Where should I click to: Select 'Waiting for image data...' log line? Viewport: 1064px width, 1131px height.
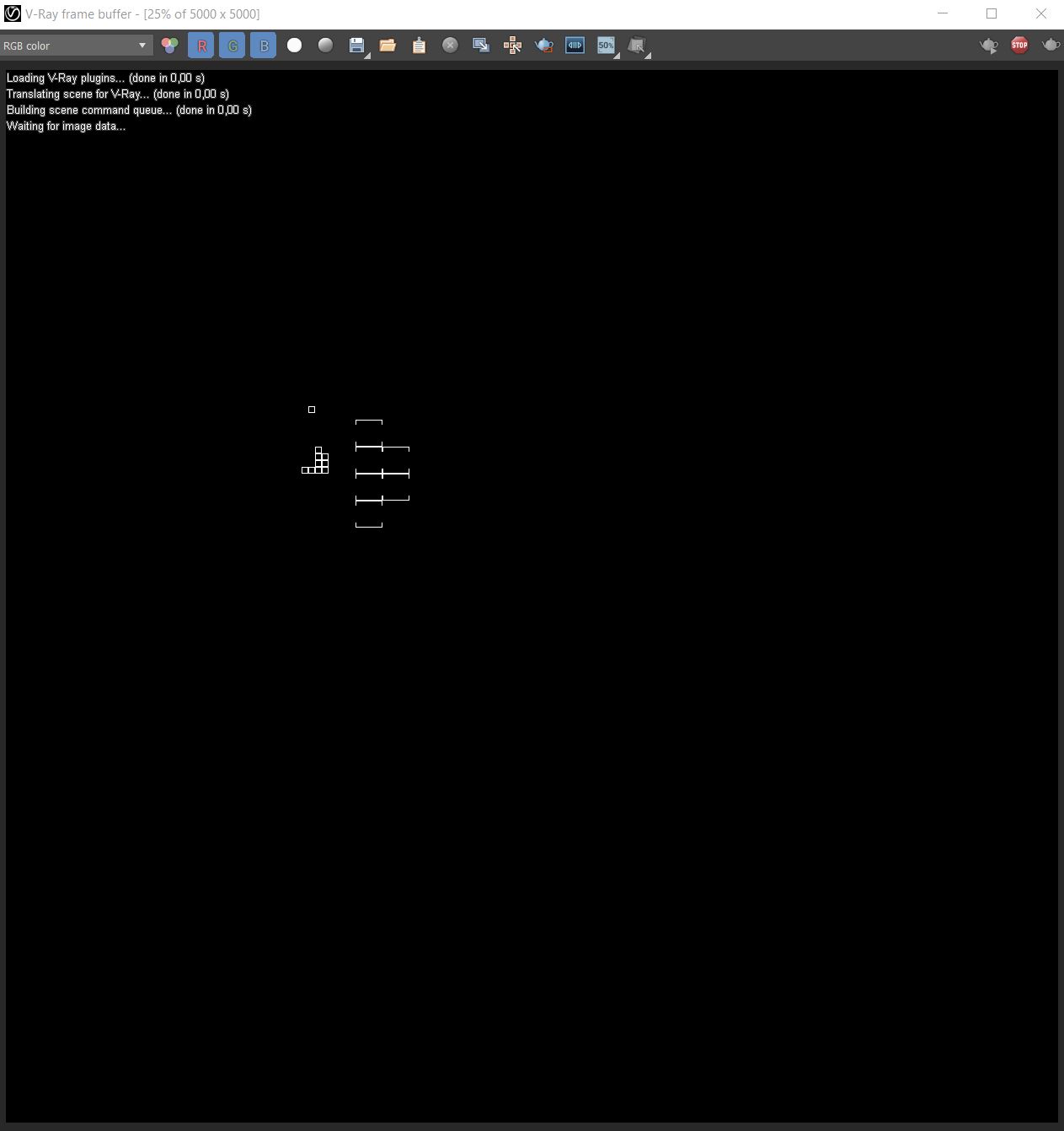[66, 126]
